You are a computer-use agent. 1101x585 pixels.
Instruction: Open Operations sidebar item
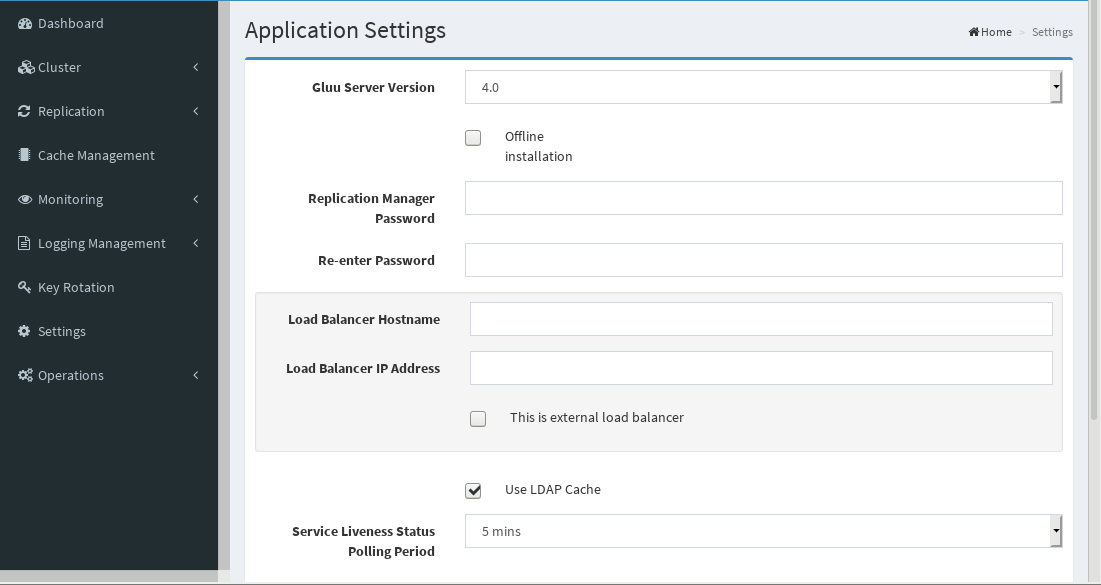(109, 375)
